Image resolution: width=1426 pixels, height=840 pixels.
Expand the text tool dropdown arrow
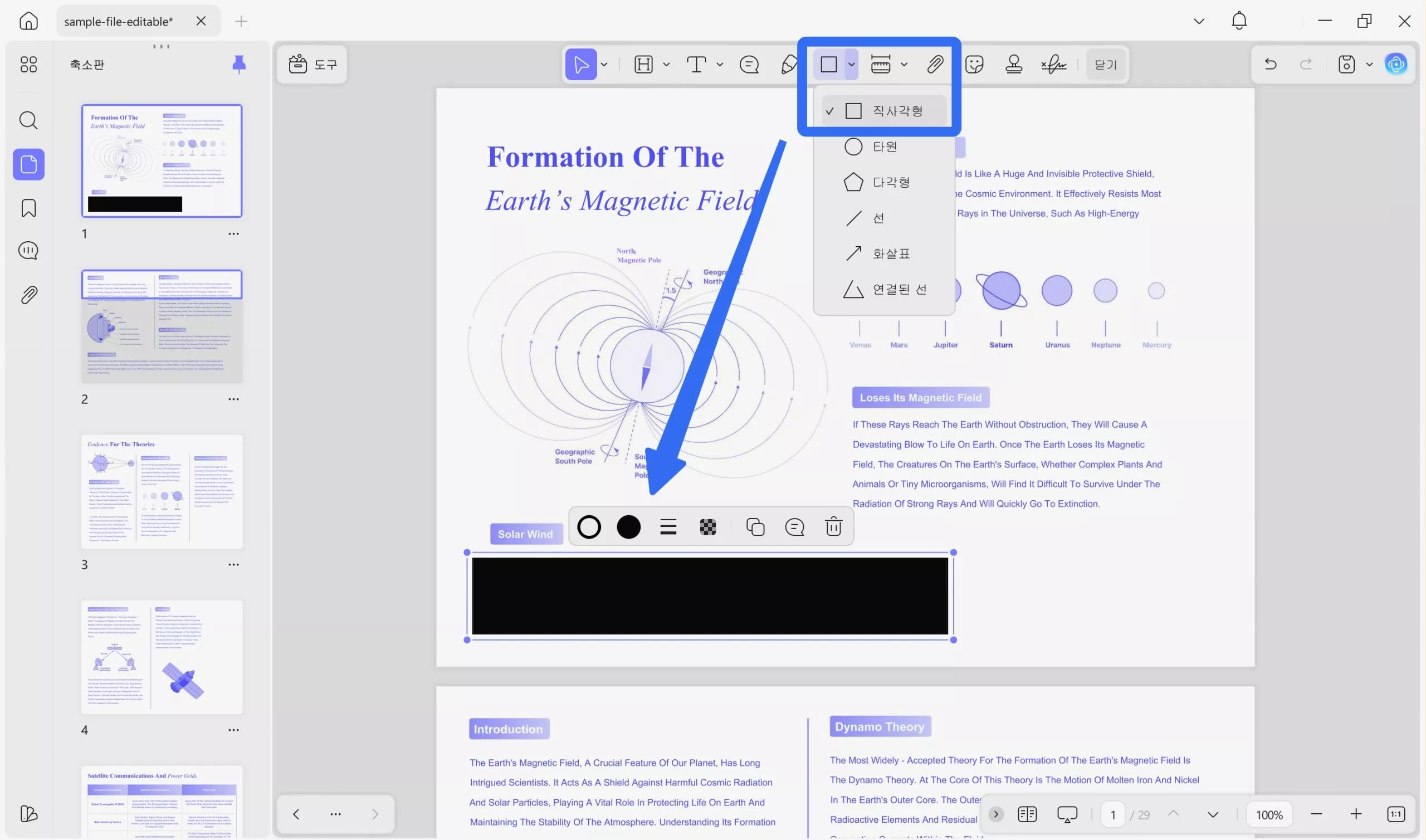click(x=720, y=65)
